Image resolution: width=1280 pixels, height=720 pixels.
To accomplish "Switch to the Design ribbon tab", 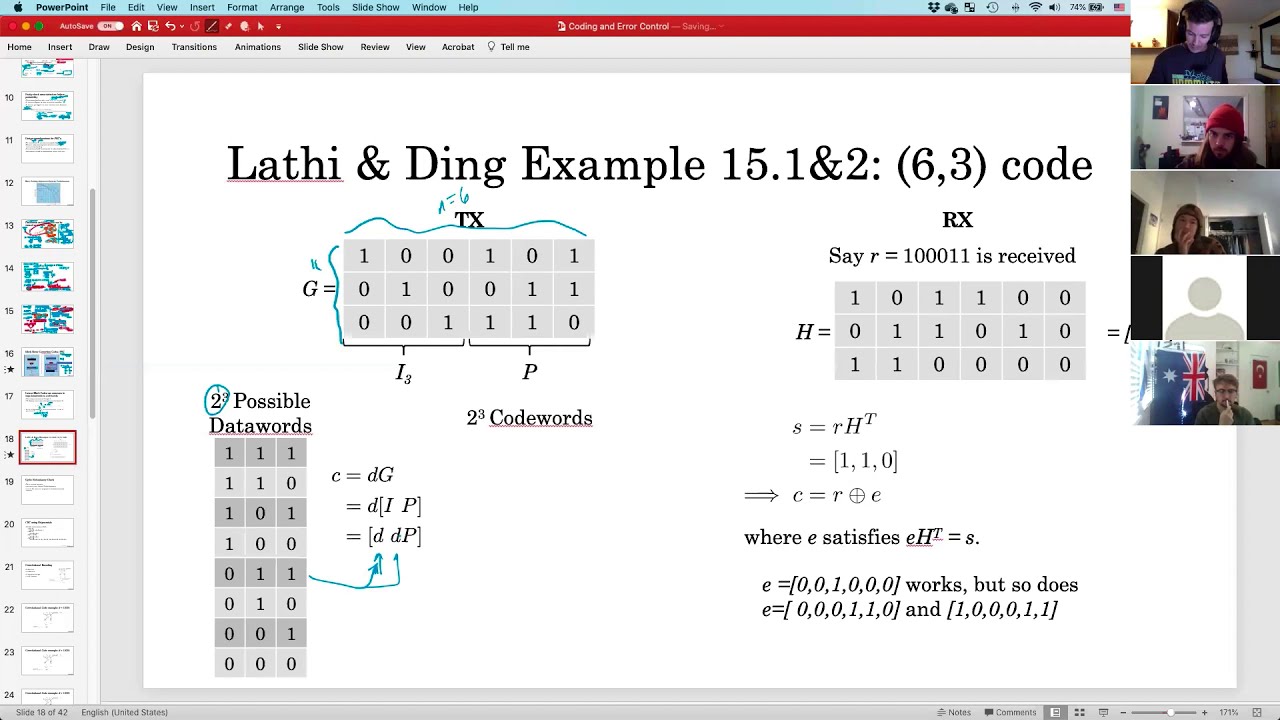I will point(140,47).
